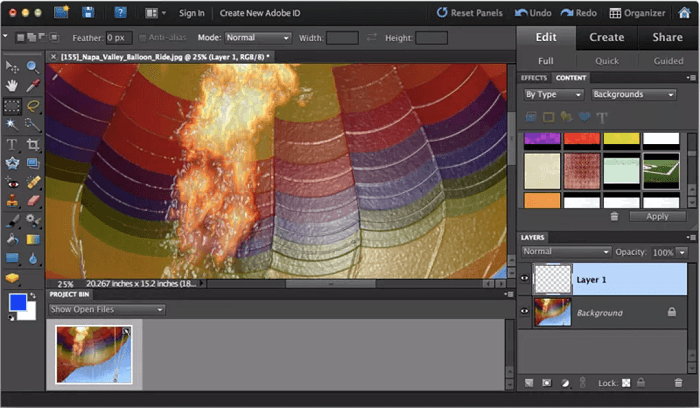Screen dimensions: 700x408
Task: Go to the Home welcome screen icon
Action: point(684,12)
